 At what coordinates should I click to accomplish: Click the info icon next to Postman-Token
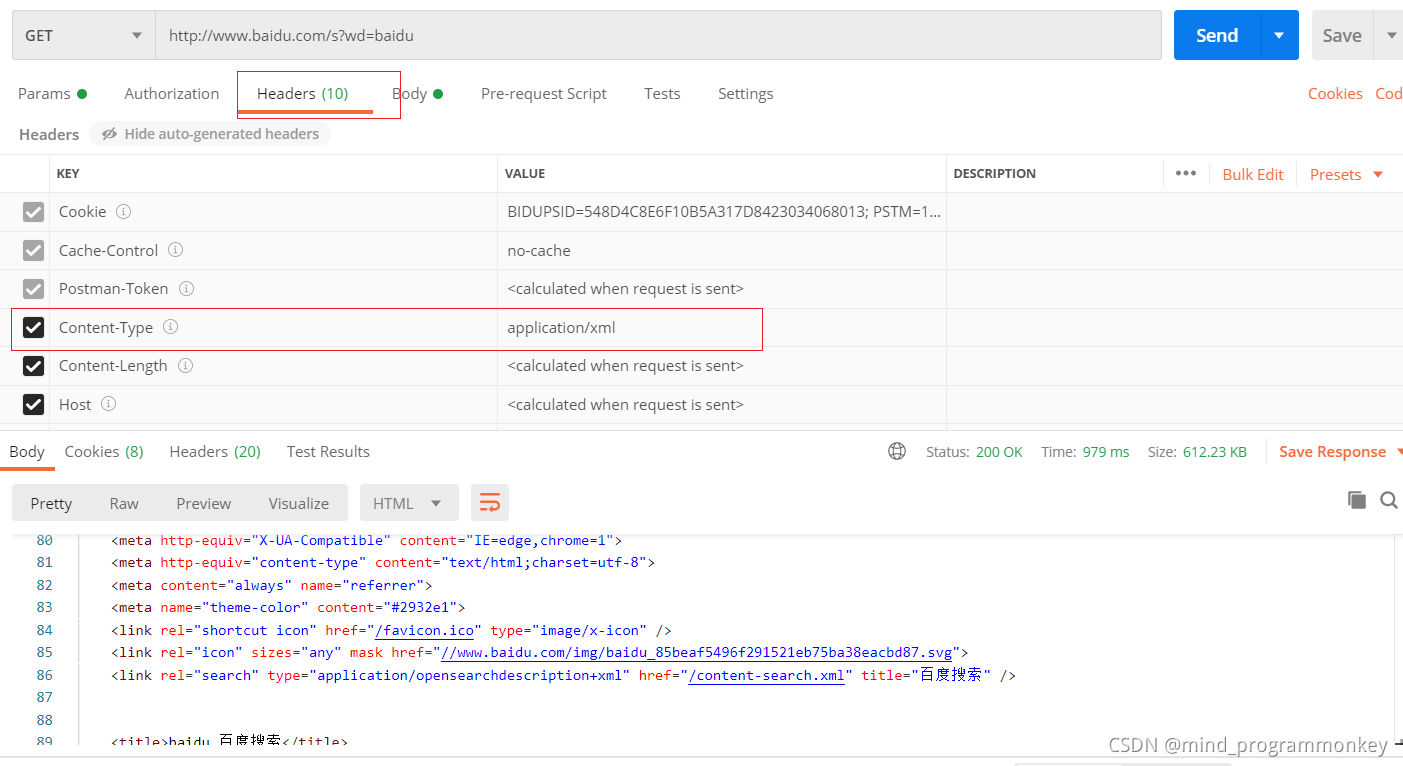pyautogui.click(x=186, y=289)
